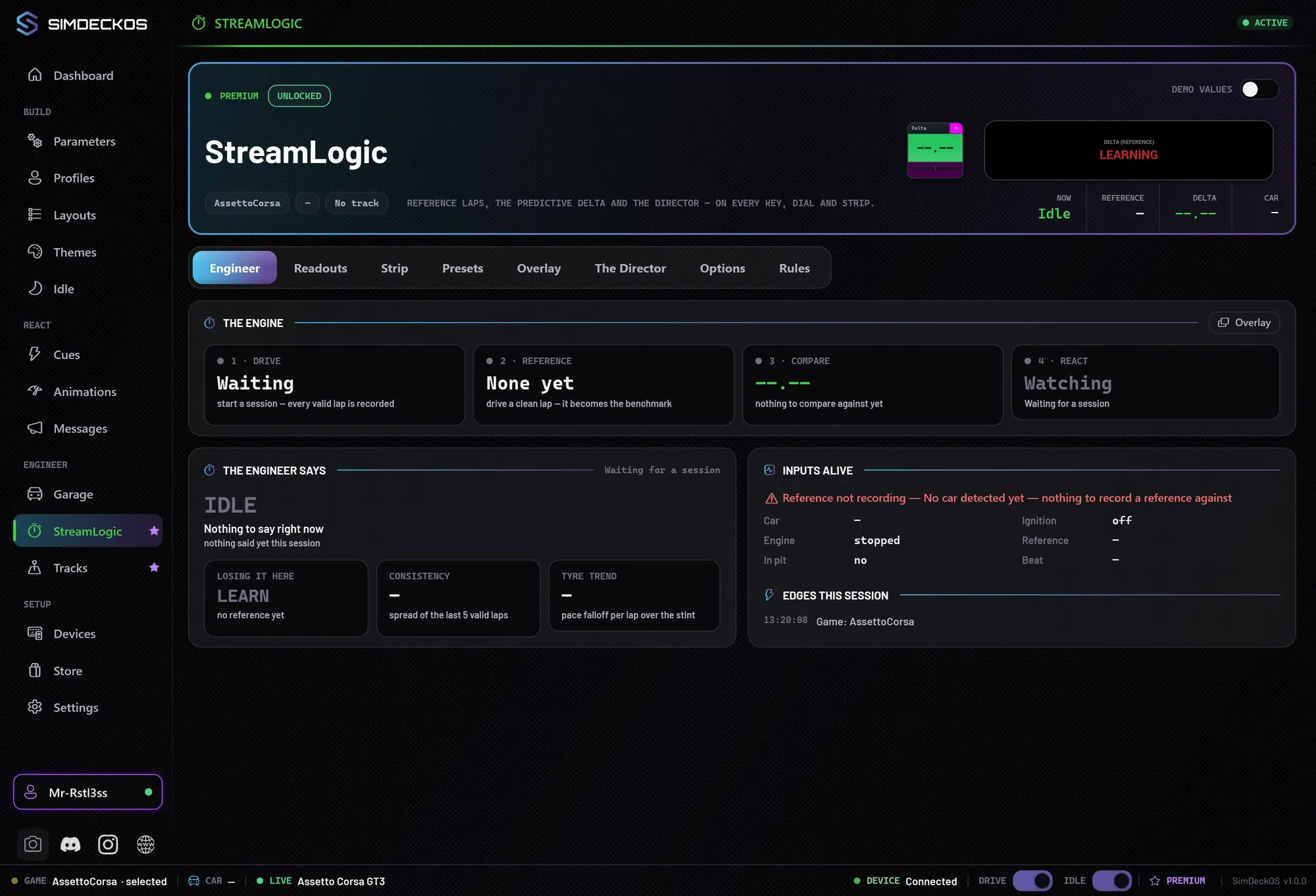Open Garage car icon
The height and width of the screenshot is (896, 1316).
coord(35,493)
